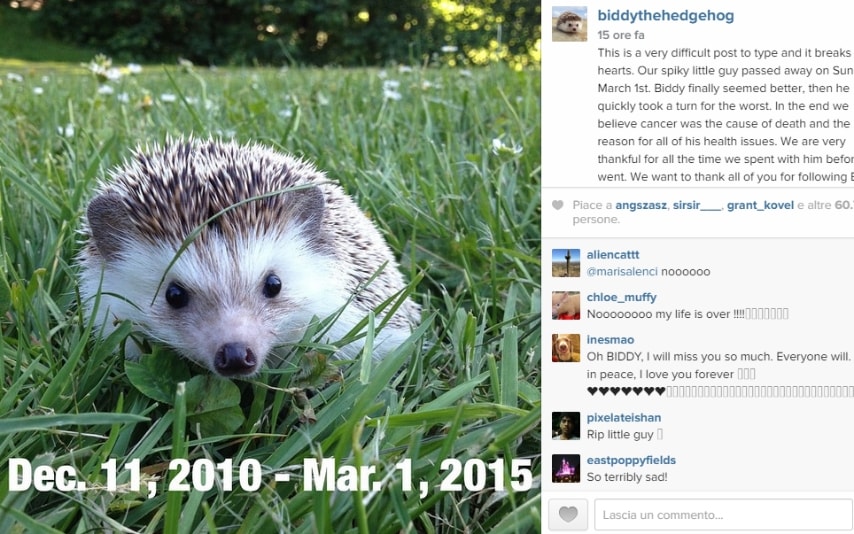Viewport: 854px width, 534px height.
Task: Click the pixelateishan commenter name
Action: click(x=624, y=417)
